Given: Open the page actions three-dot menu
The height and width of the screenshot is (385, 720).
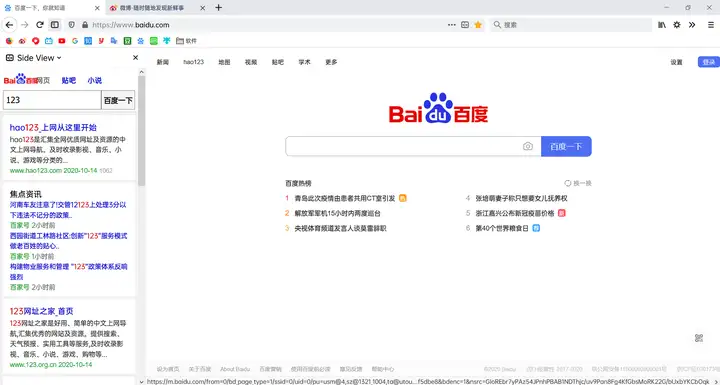Looking at the screenshot, I should point(452,25).
